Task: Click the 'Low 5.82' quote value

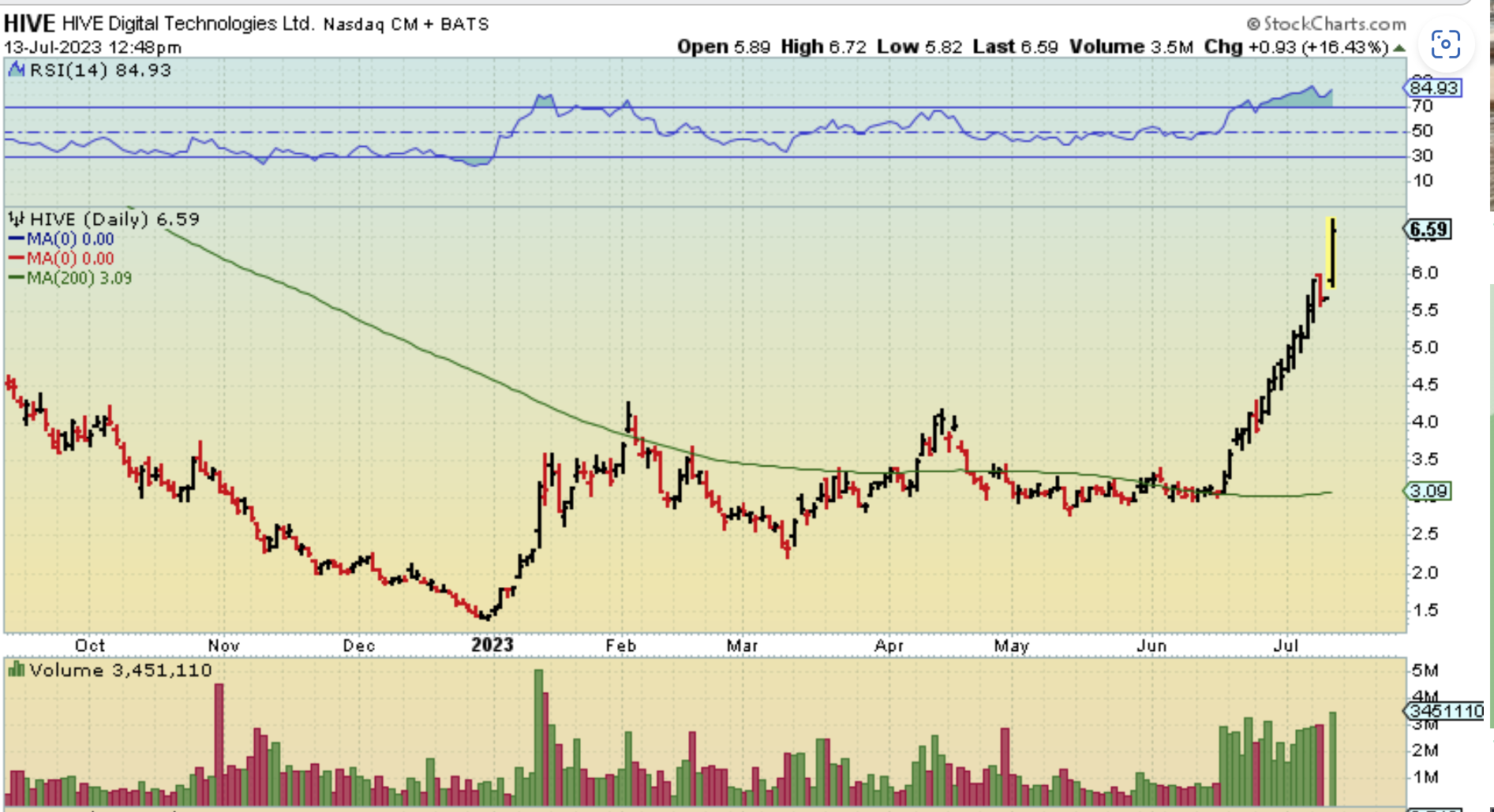Action: pos(919,47)
